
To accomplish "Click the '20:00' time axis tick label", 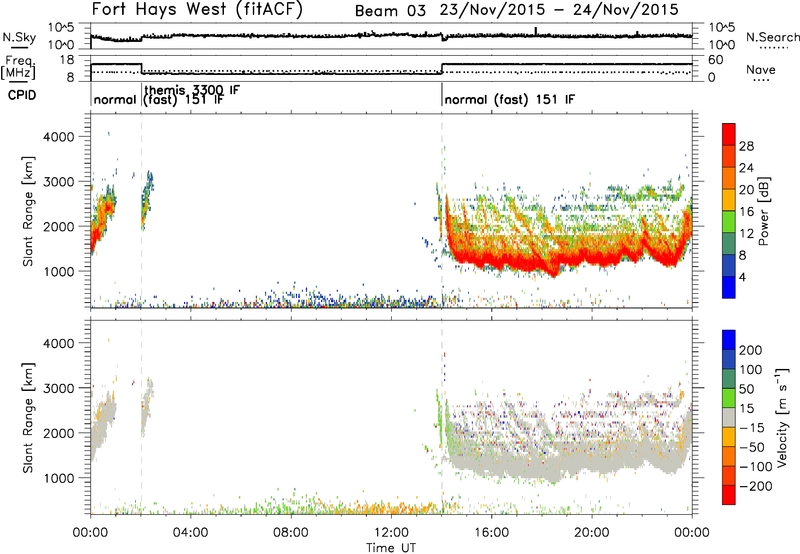I will point(592,533).
